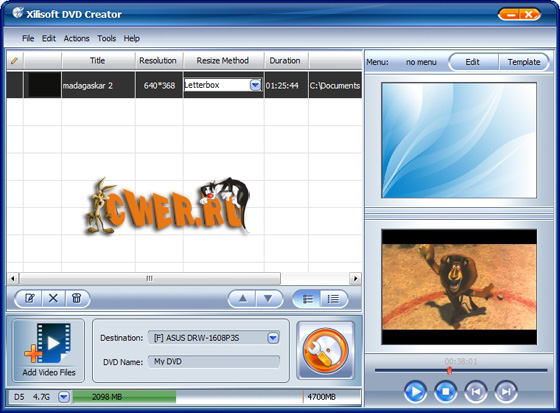Click the preview playback position slider
Image resolution: width=560 pixels, height=413 pixels.
(x=461, y=370)
